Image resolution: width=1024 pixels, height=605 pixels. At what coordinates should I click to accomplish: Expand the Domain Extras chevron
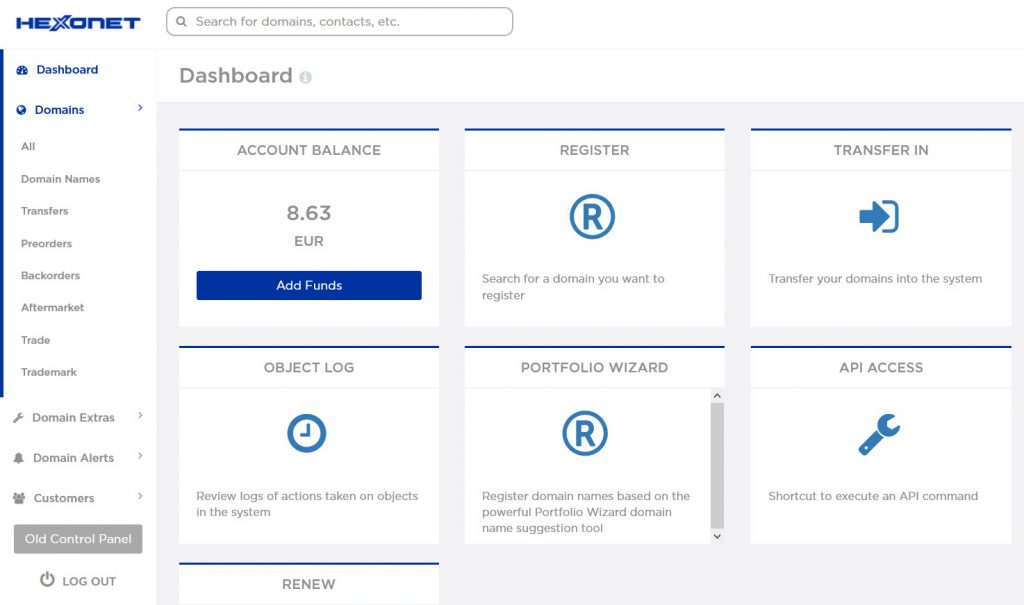click(140, 416)
